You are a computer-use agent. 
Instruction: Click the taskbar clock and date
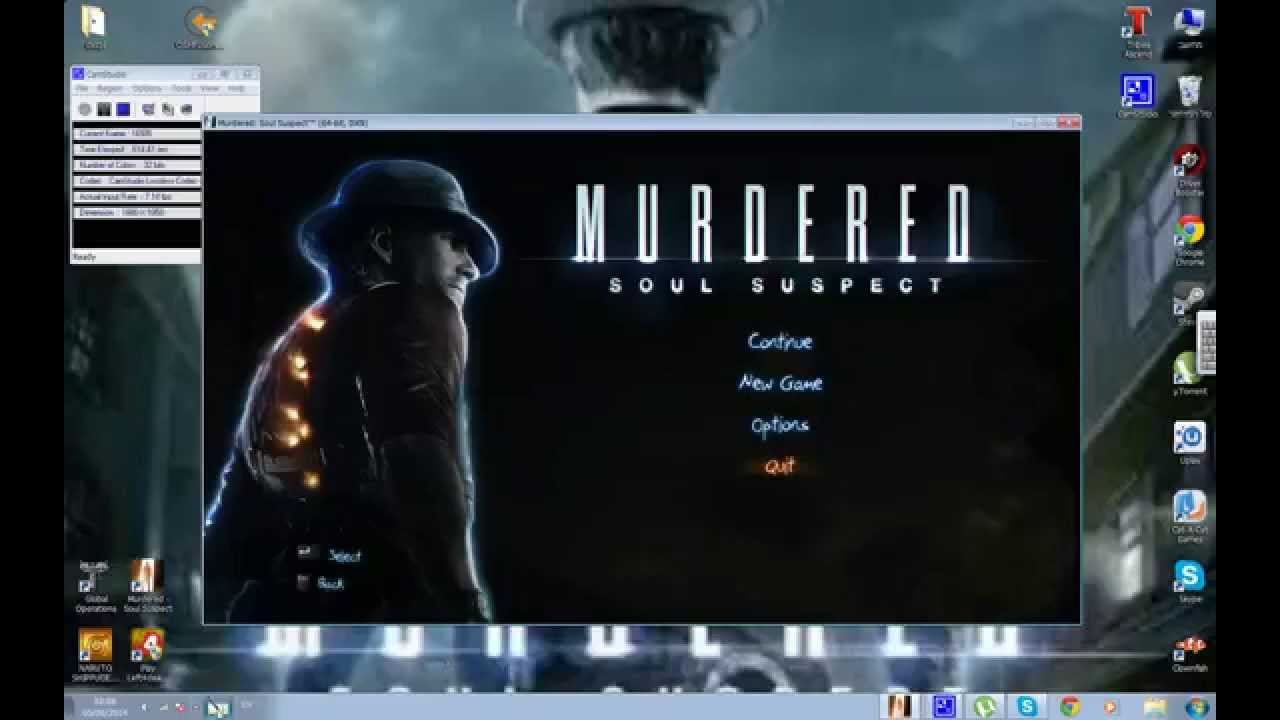tap(103, 707)
